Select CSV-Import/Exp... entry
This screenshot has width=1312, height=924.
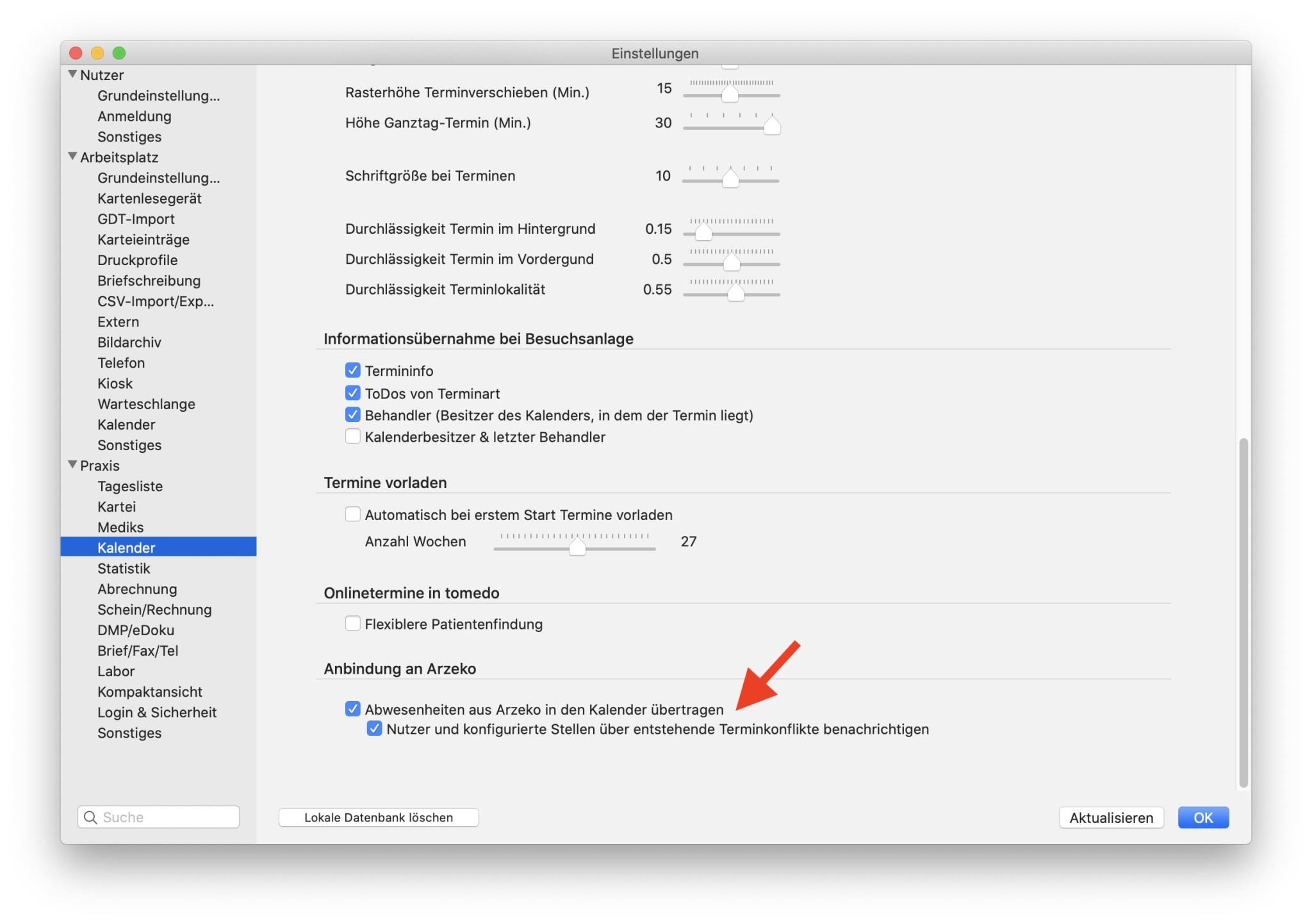(156, 300)
